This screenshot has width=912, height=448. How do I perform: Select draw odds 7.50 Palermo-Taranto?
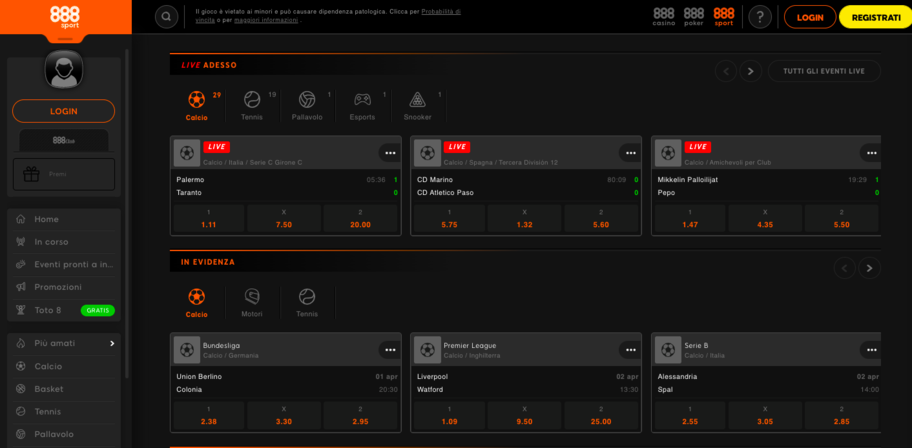click(x=284, y=219)
